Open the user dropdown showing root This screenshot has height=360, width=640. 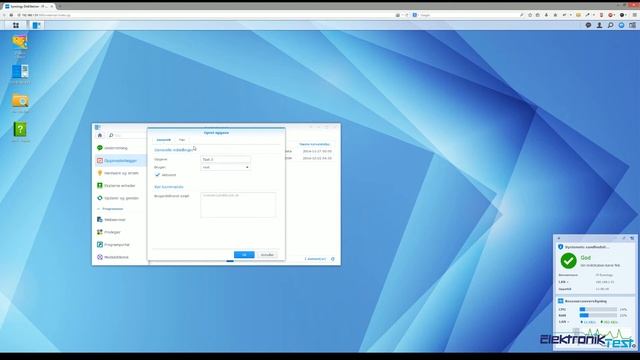(x=225, y=167)
